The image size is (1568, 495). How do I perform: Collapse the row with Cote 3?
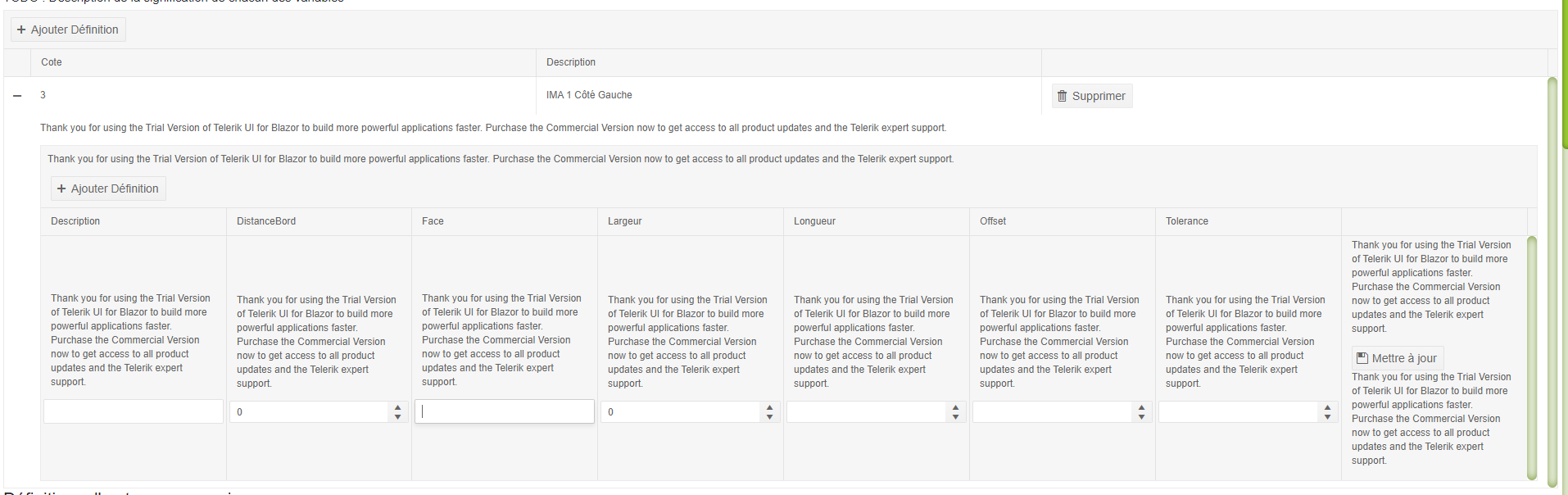17,96
